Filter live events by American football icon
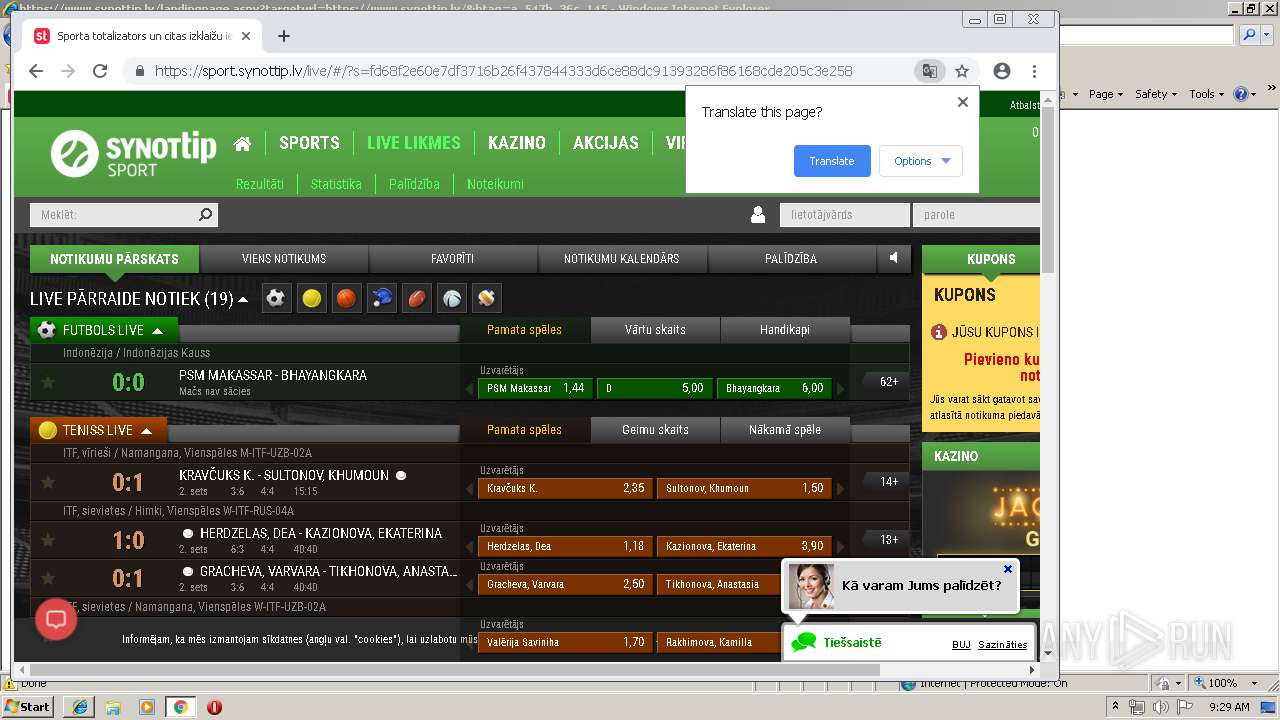Viewport: 1280px width, 720px height. click(417, 298)
